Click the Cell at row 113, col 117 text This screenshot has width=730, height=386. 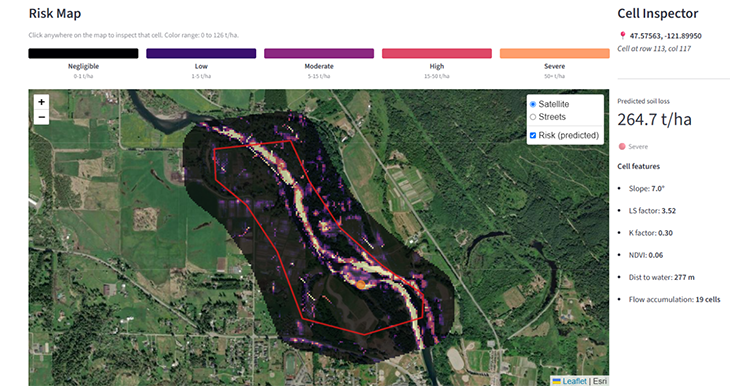pos(654,48)
